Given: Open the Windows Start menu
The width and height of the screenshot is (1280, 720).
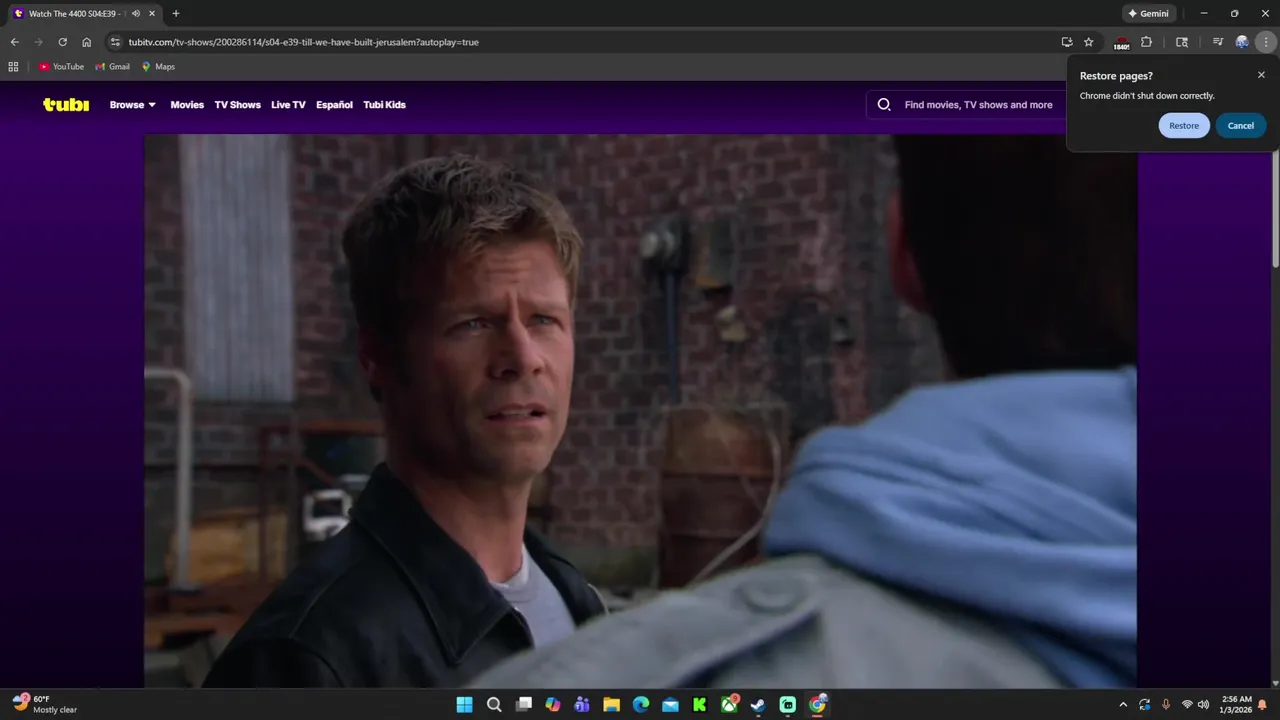Looking at the screenshot, I should click(464, 705).
